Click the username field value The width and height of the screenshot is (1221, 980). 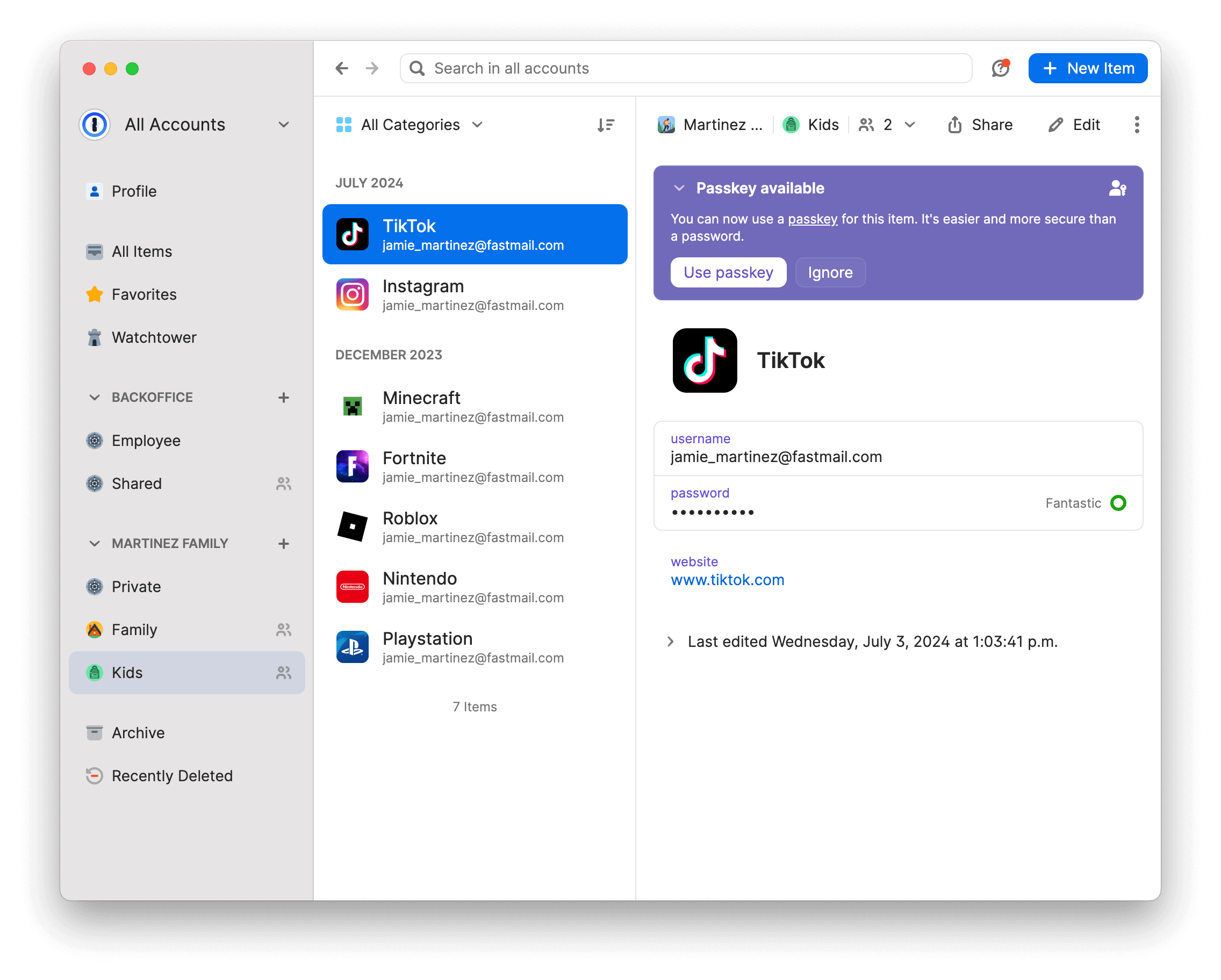point(777,457)
